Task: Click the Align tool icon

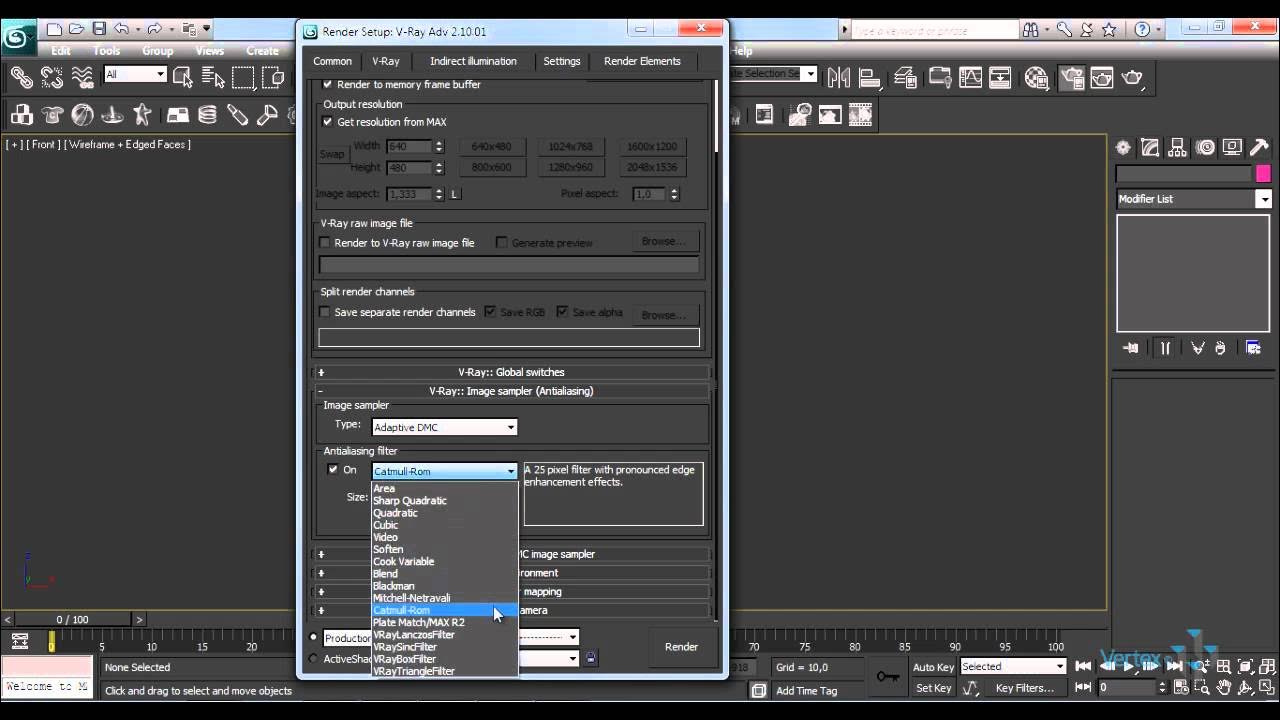Action: pos(870,77)
